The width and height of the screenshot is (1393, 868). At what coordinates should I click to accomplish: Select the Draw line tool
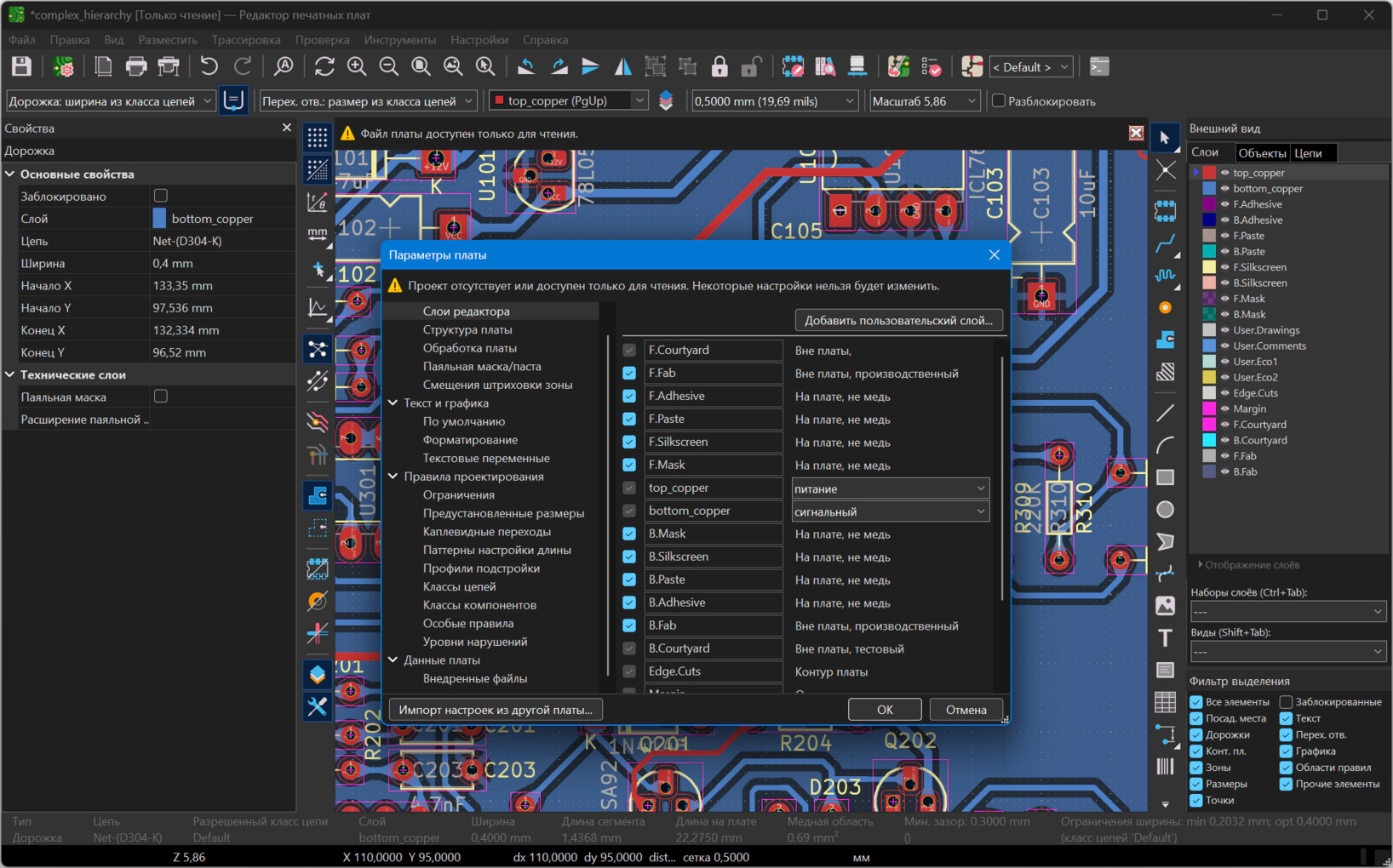[1165, 414]
